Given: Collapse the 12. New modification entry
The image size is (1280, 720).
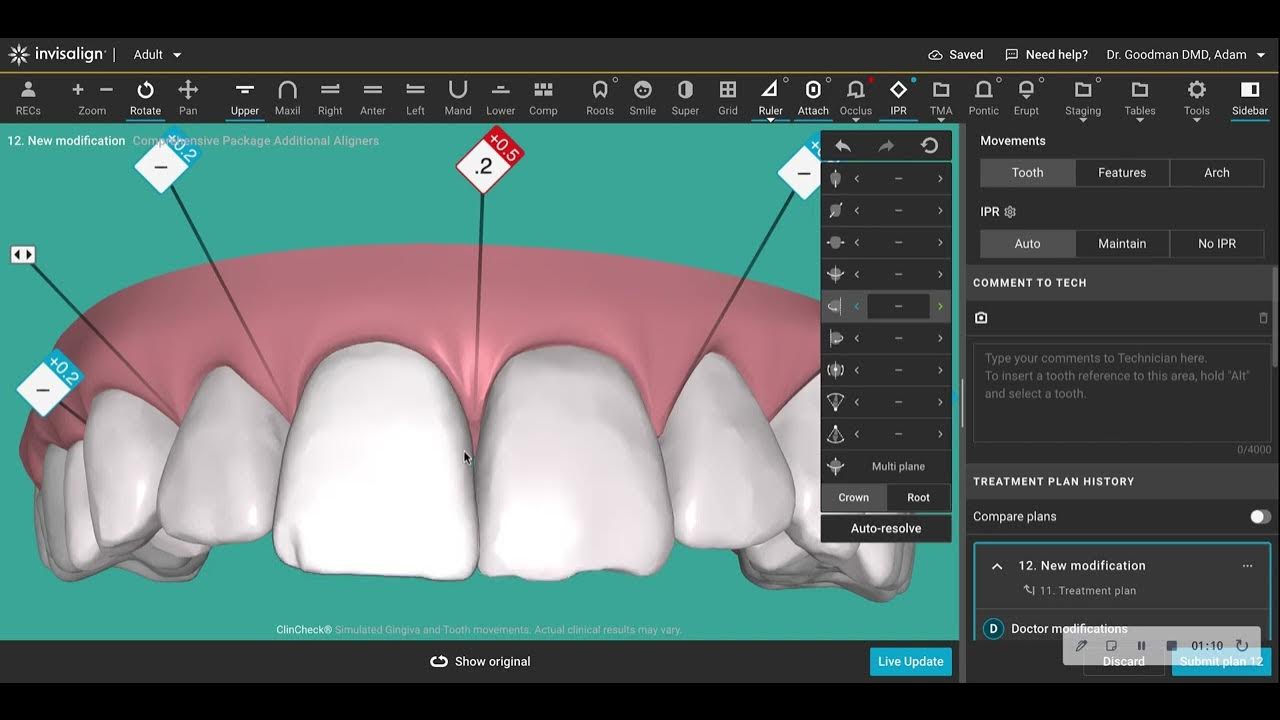Looking at the screenshot, I should click(x=997, y=566).
